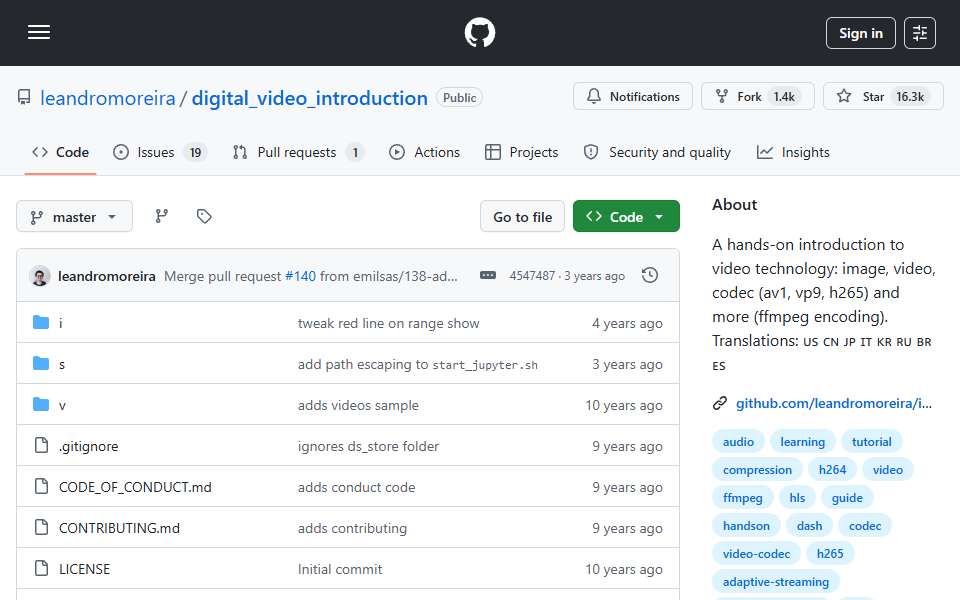Select the compression topic tag
Viewport: 960px width, 600px height.
[x=757, y=470]
